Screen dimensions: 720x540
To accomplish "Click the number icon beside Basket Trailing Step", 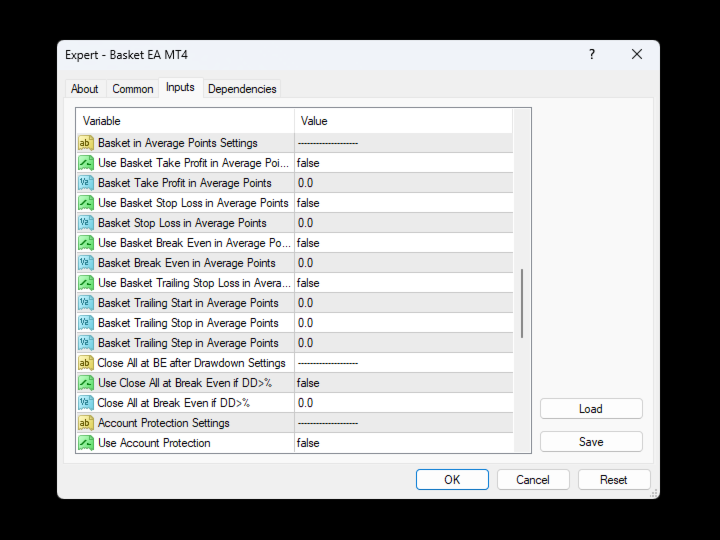I will coord(86,343).
